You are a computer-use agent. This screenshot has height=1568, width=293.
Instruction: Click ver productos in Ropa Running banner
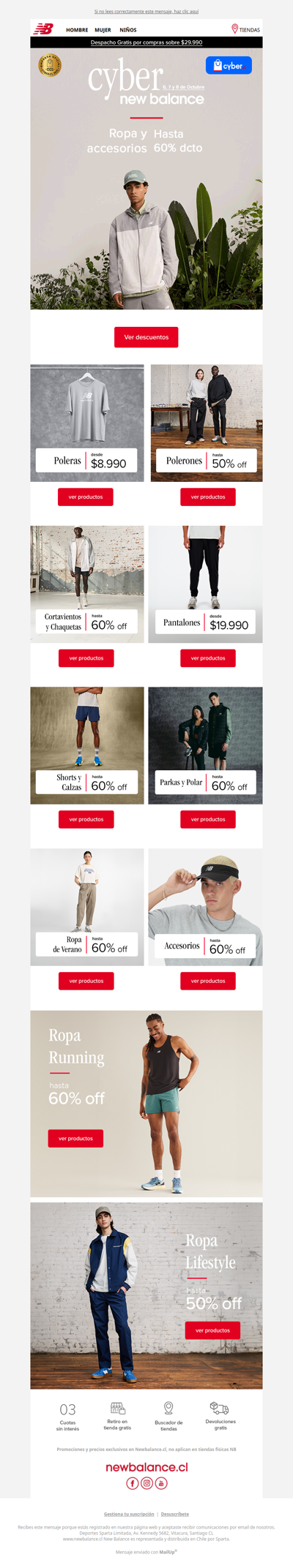[75, 1138]
